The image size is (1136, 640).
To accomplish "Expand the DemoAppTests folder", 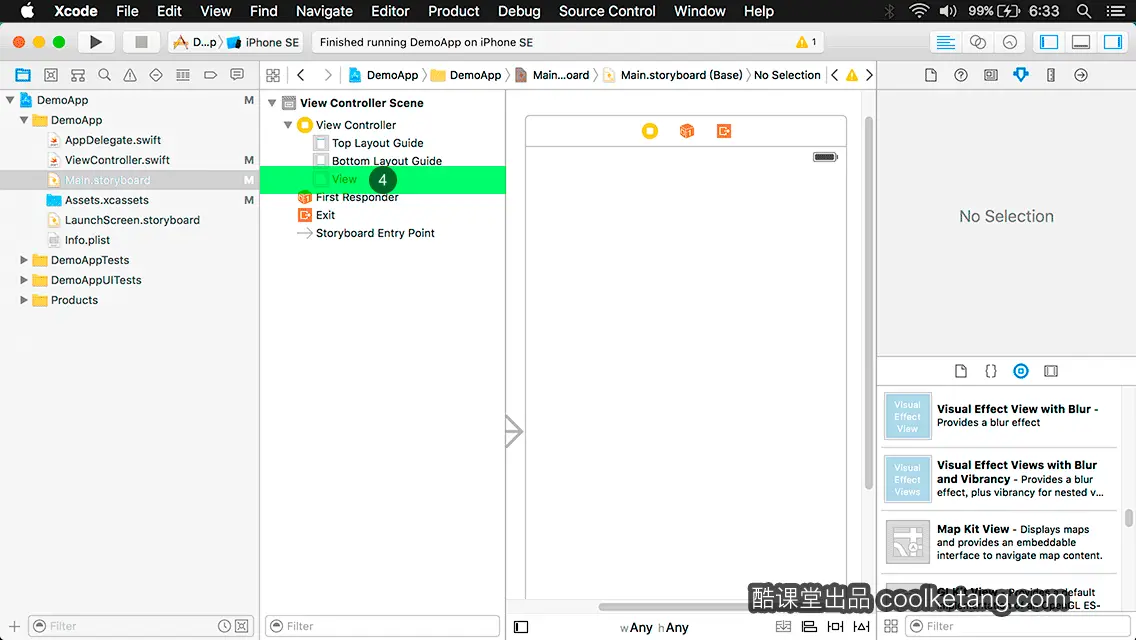I will click(x=24, y=259).
